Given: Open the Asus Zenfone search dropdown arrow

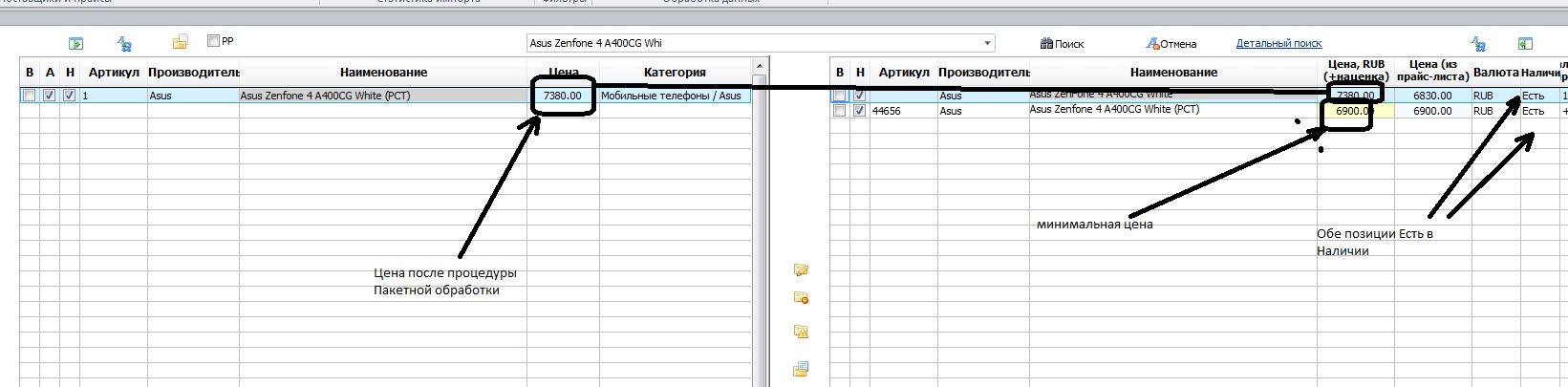Looking at the screenshot, I should pyautogui.click(x=987, y=43).
